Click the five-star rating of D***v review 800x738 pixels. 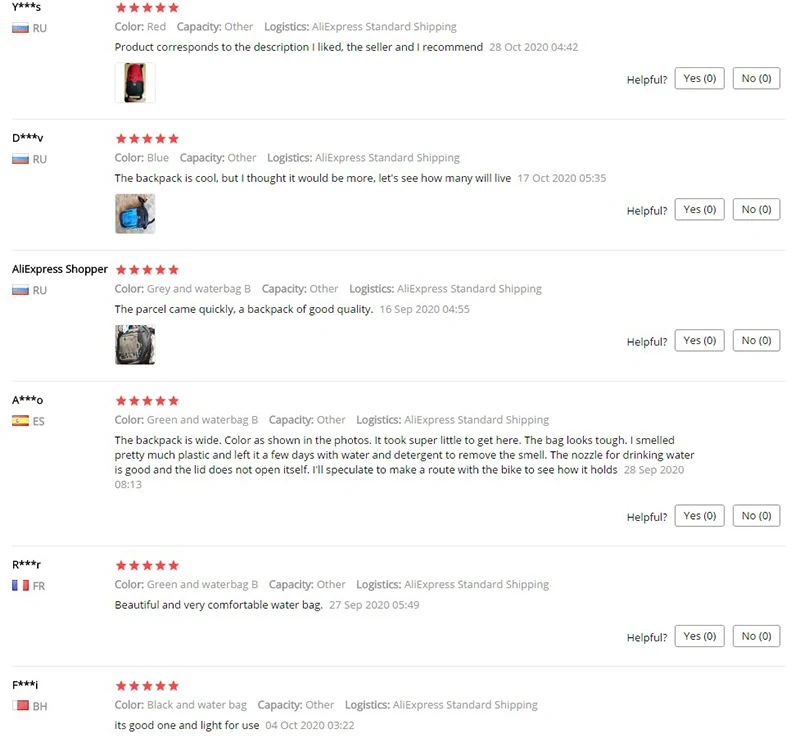[x=147, y=139]
